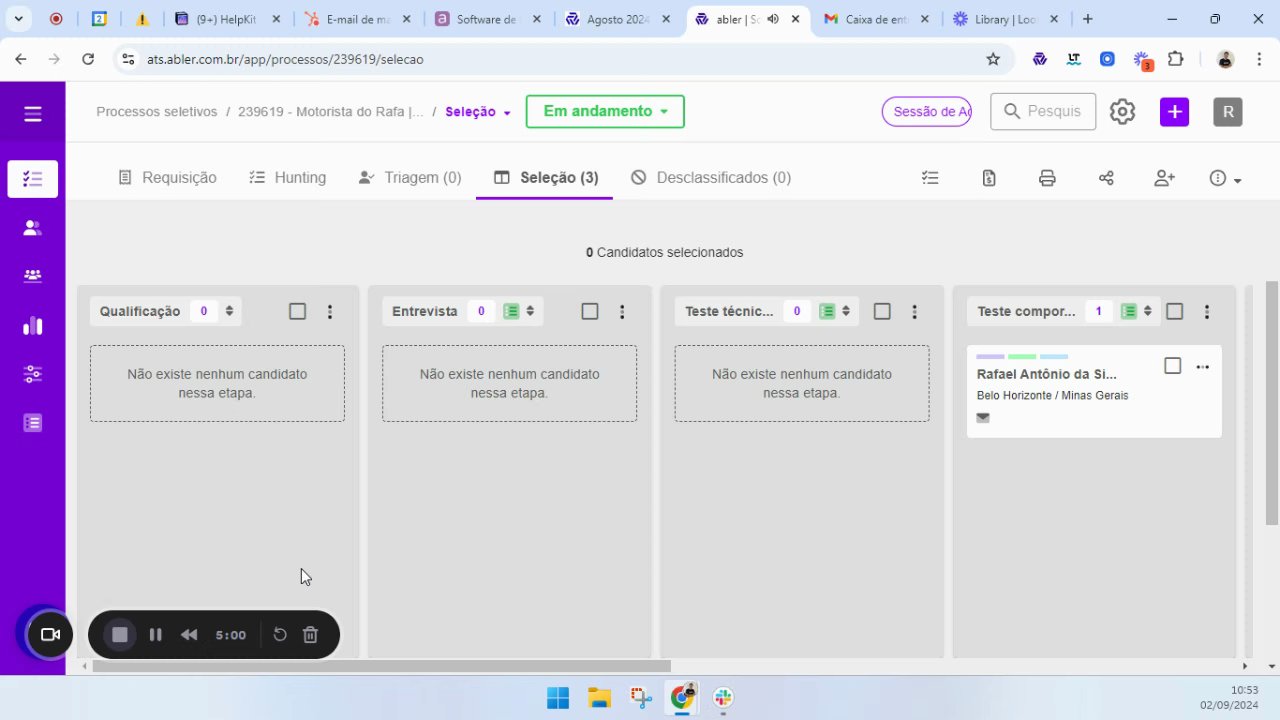Delete the recording with trash icon

click(310, 634)
